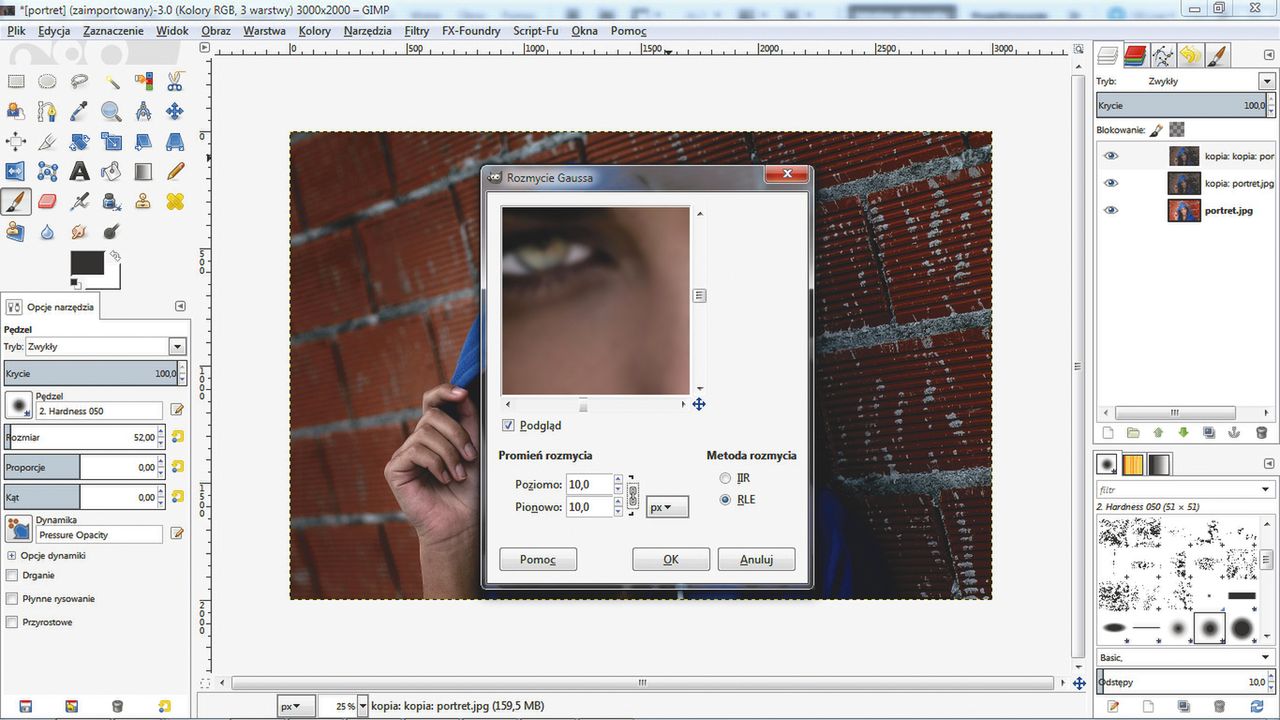Screen dimensions: 1280x720
Task: Select the Color Picker eyedropper tool
Action: 79,111
